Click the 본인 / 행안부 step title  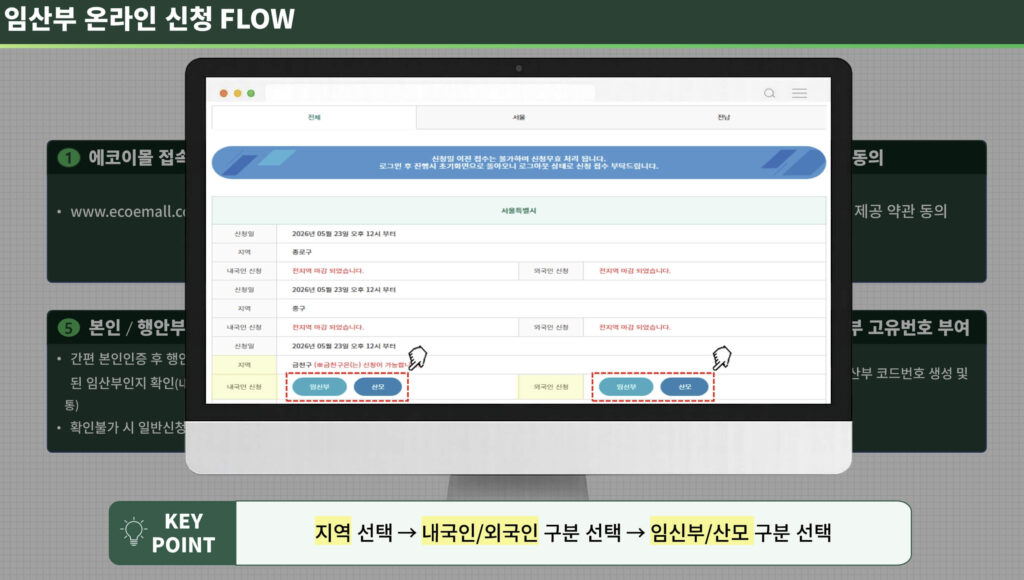tap(137, 327)
